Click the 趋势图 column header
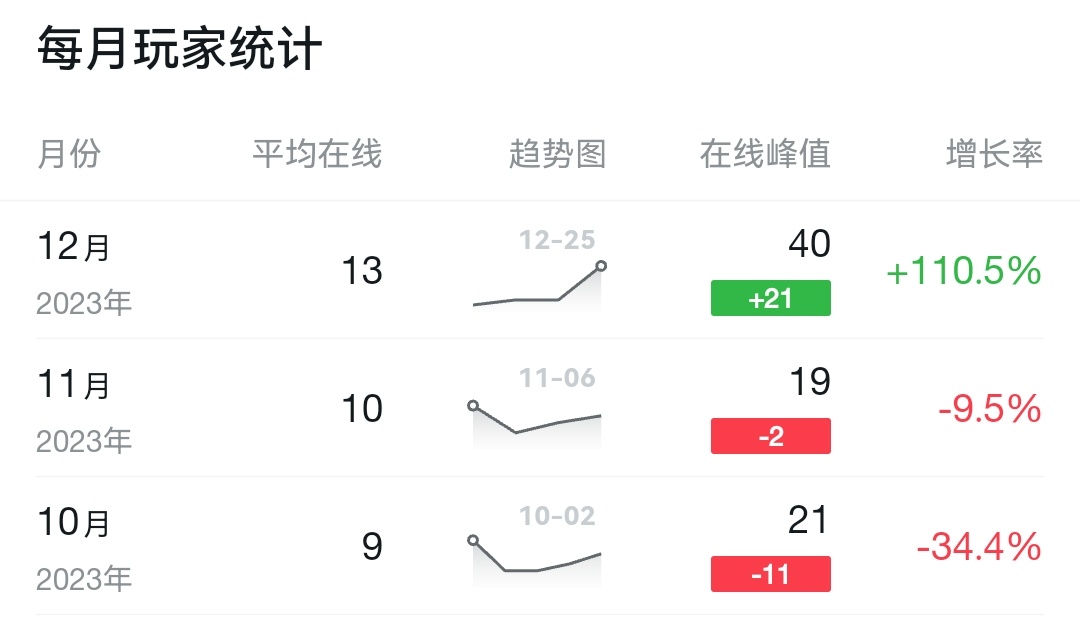This screenshot has width=1080, height=619. (x=557, y=154)
